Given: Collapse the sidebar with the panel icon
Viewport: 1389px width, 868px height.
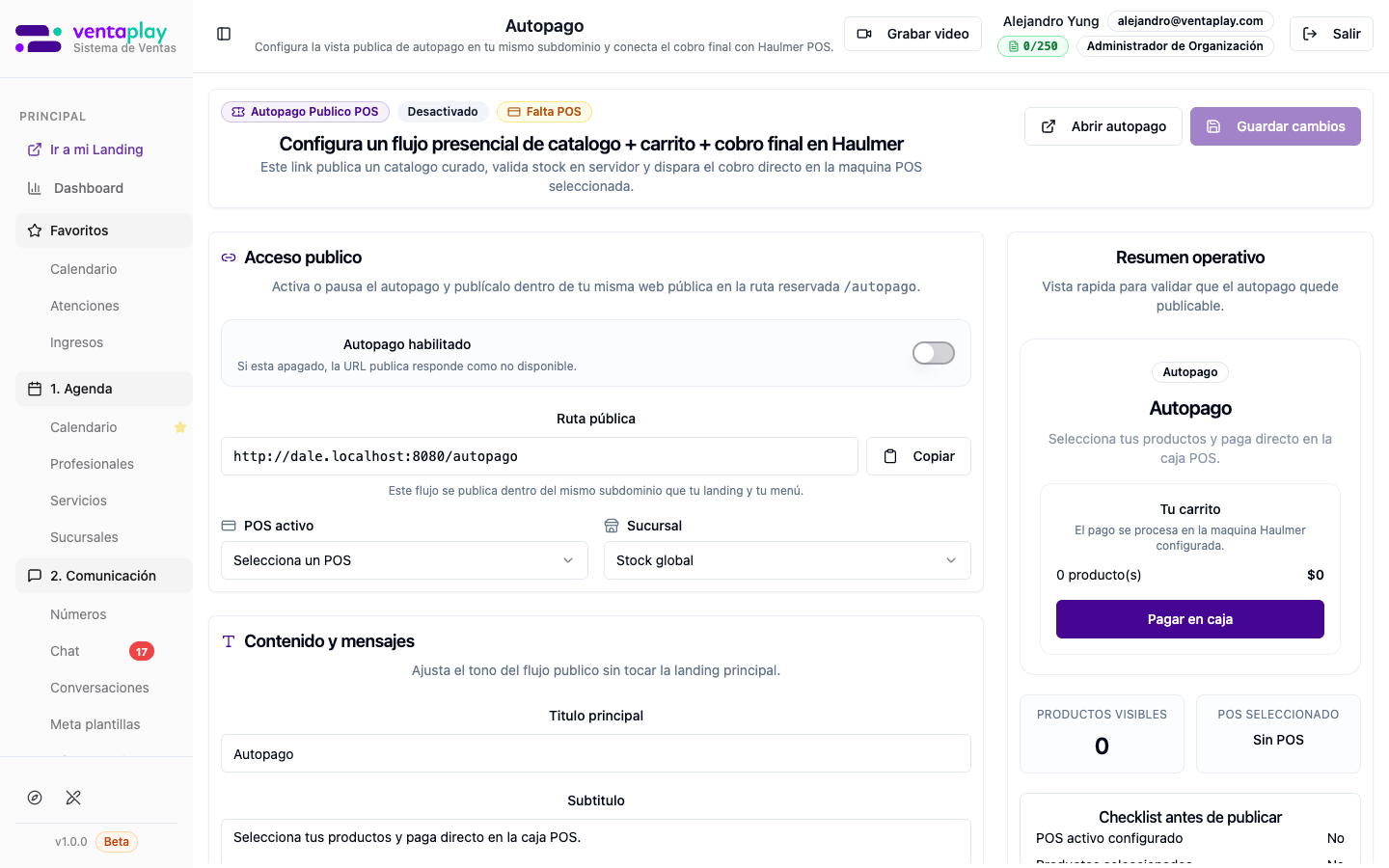Looking at the screenshot, I should 224,34.
